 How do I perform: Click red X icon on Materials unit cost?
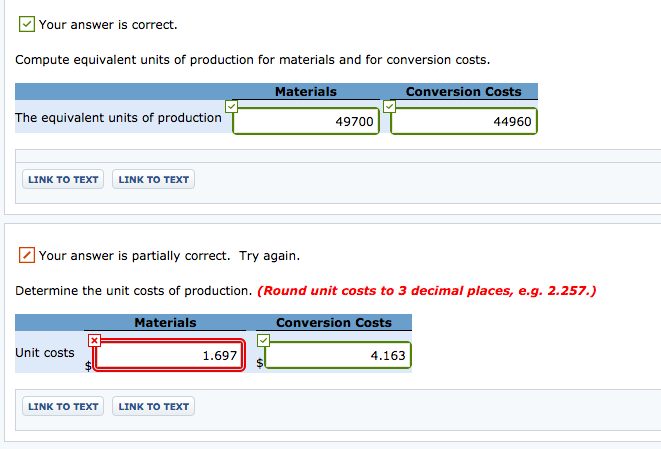point(94,340)
